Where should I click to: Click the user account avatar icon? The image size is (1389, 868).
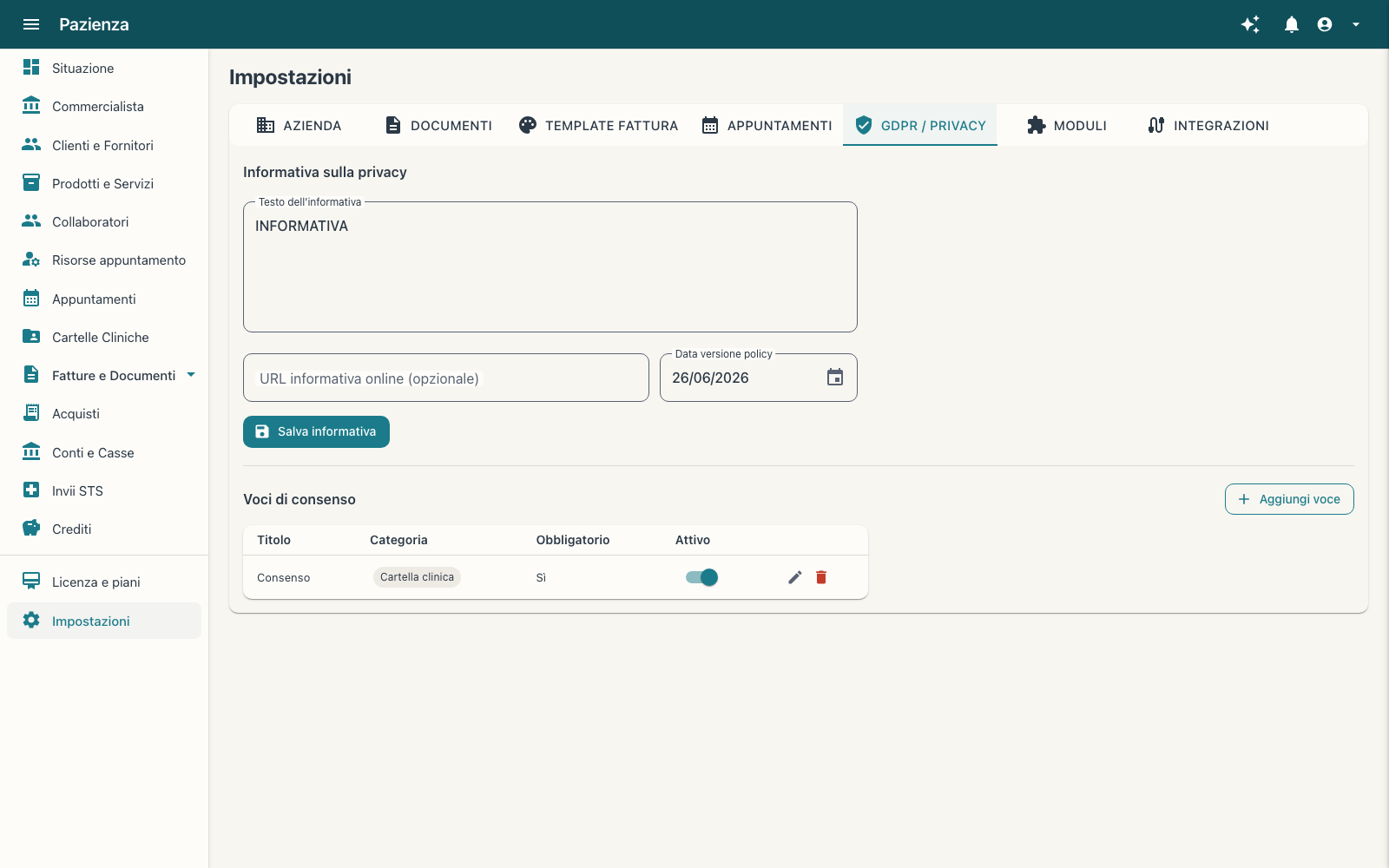tap(1325, 24)
